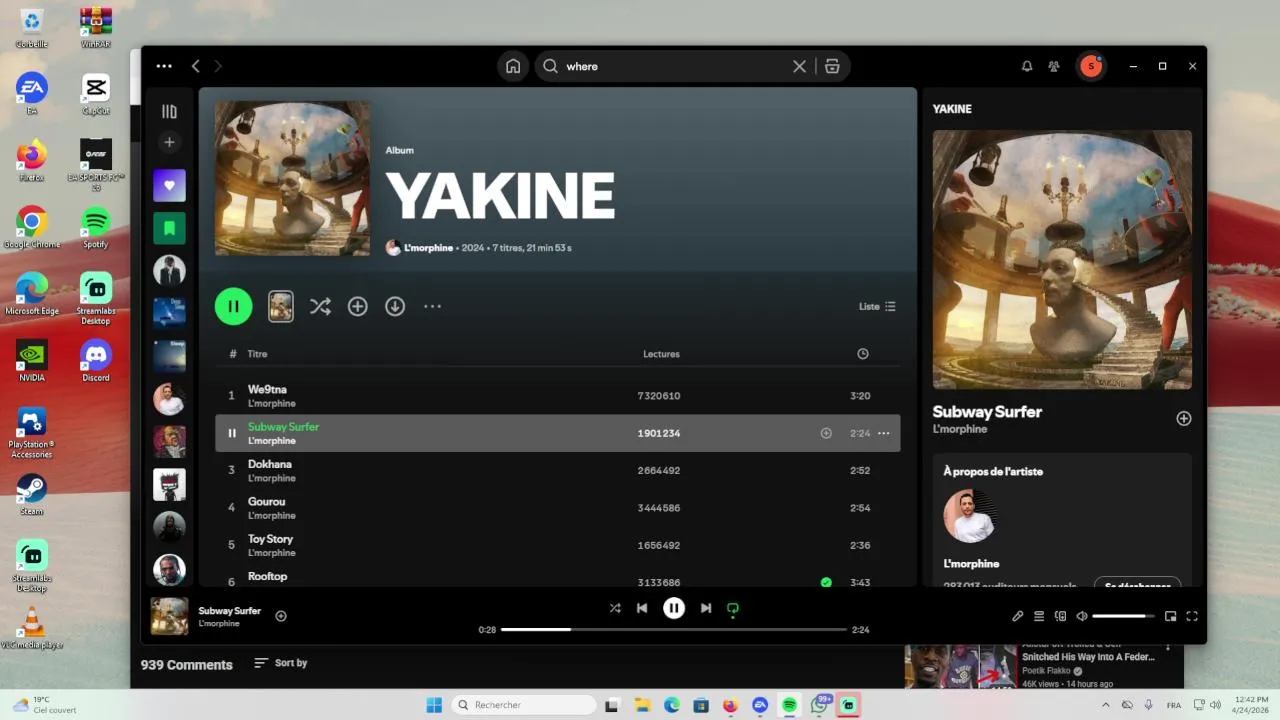Add Subway Surfer row to liked songs
Viewport: 1280px width, 720px height.
point(826,433)
